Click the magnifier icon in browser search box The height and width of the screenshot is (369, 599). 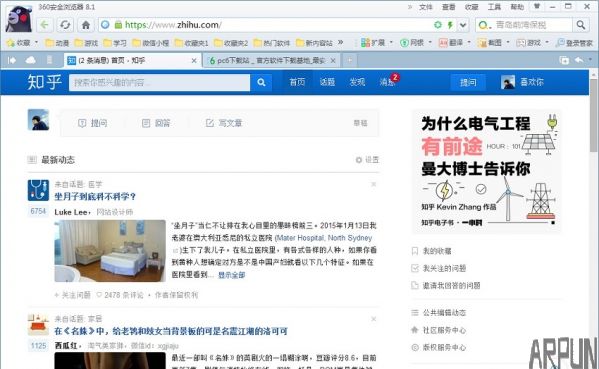pyautogui.click(x=581, y=25)
